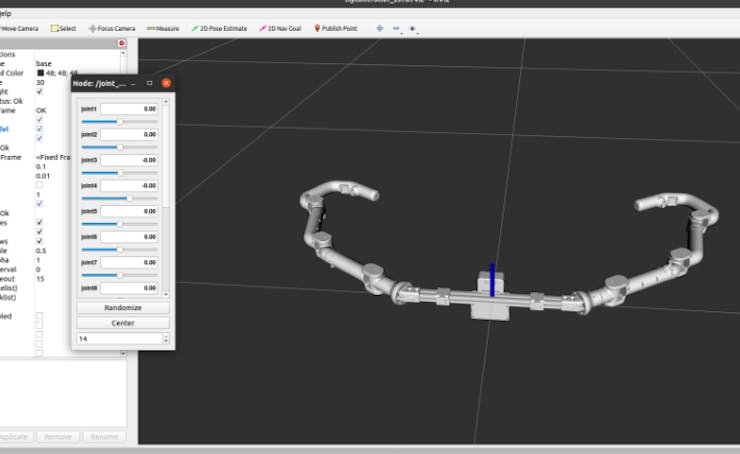Toggle the checkbox below value 30
740x454 pixels.
coord(40,91)
